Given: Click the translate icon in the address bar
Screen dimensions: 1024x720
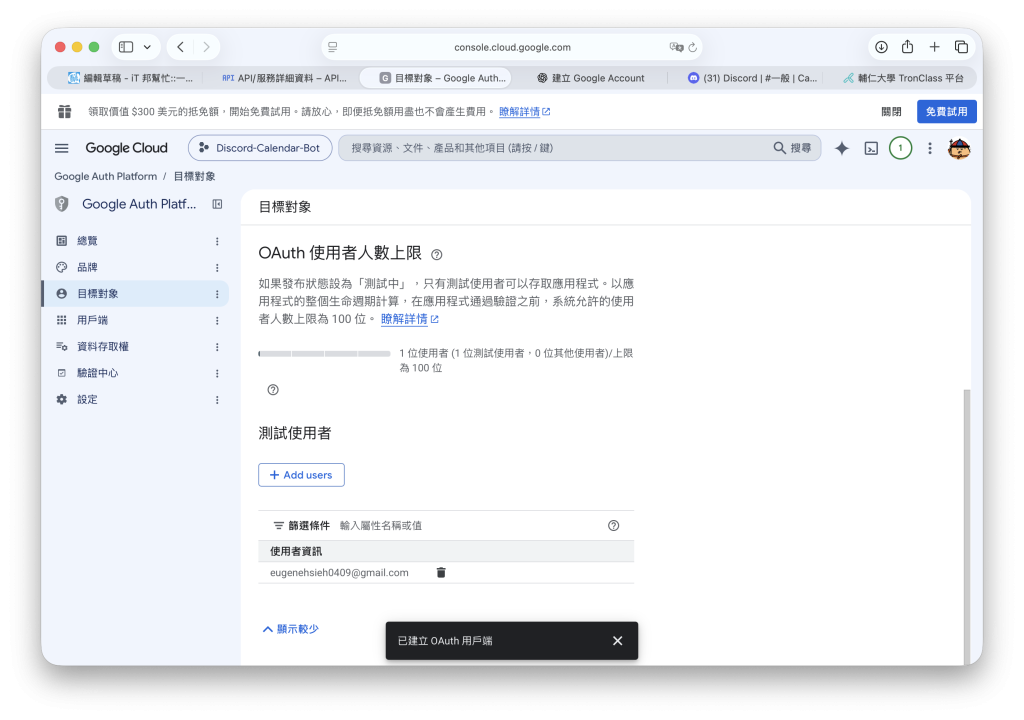Looking at the screenshot, I should pyautogui.click(x=676, y=47).
